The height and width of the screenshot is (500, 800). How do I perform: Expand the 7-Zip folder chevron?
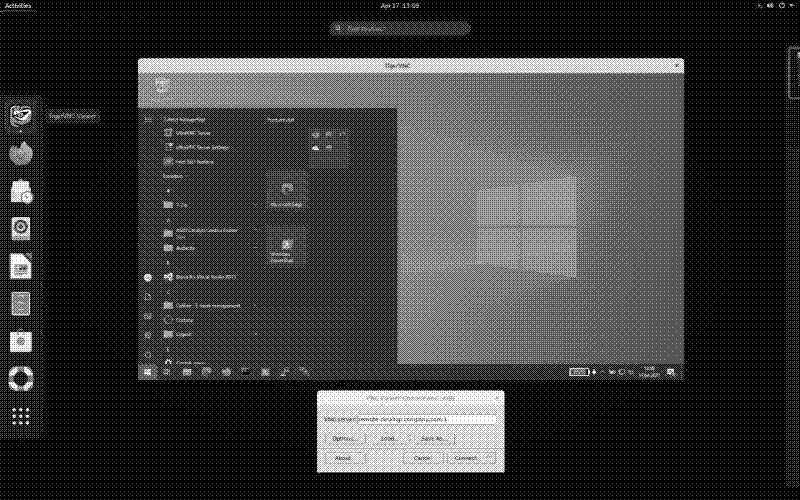256,205
